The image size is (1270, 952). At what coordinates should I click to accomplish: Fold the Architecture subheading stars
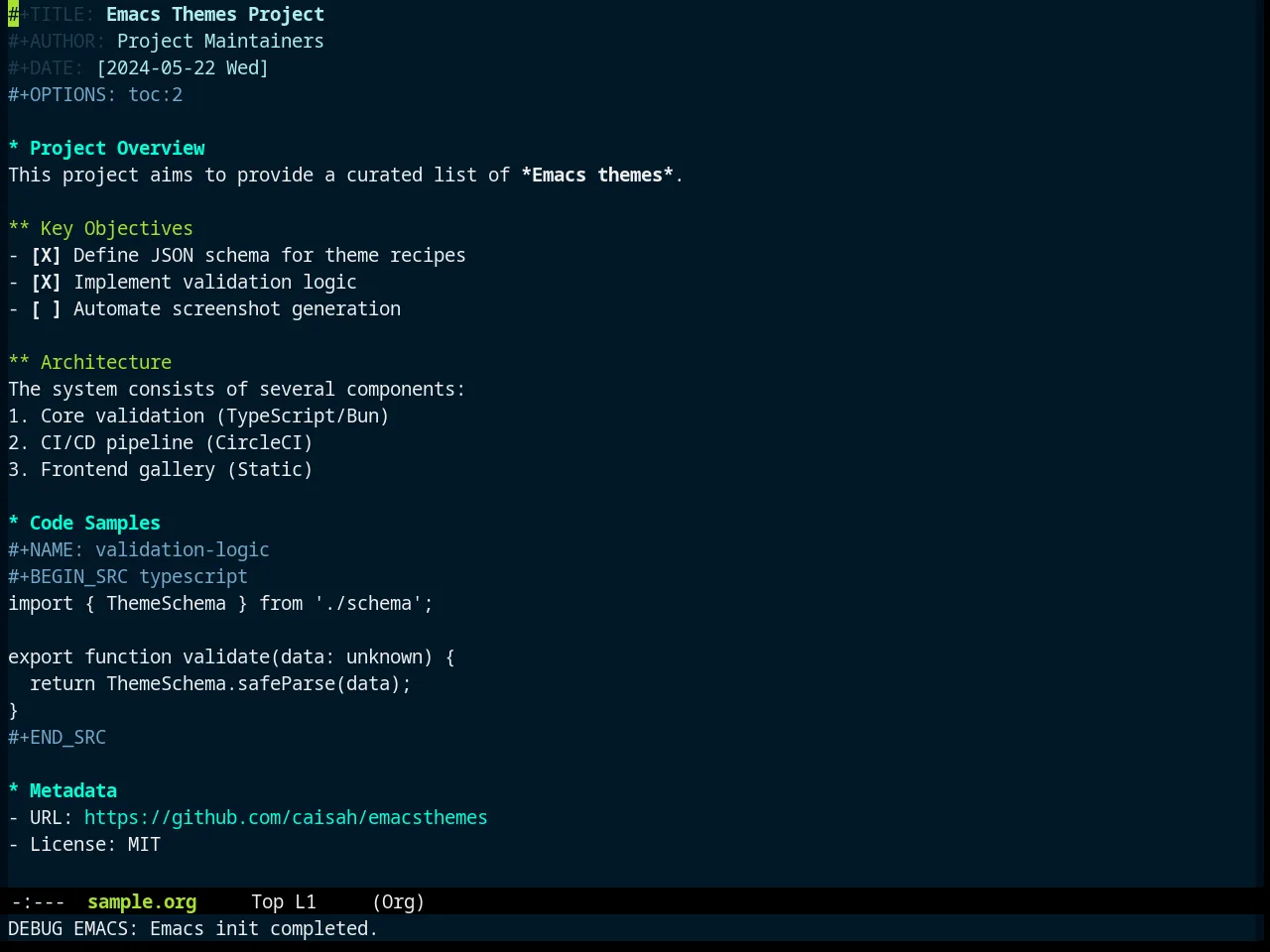pos(19,363)
